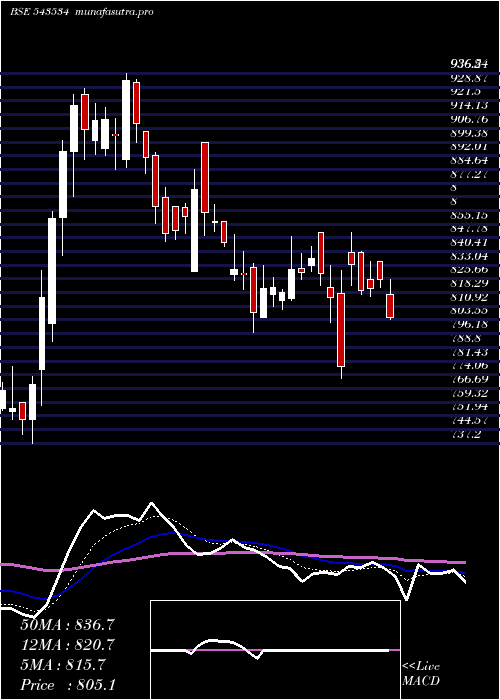The image size is (500, 700).
Task: Open the MACD inset chart box
Action: (275, 650)
